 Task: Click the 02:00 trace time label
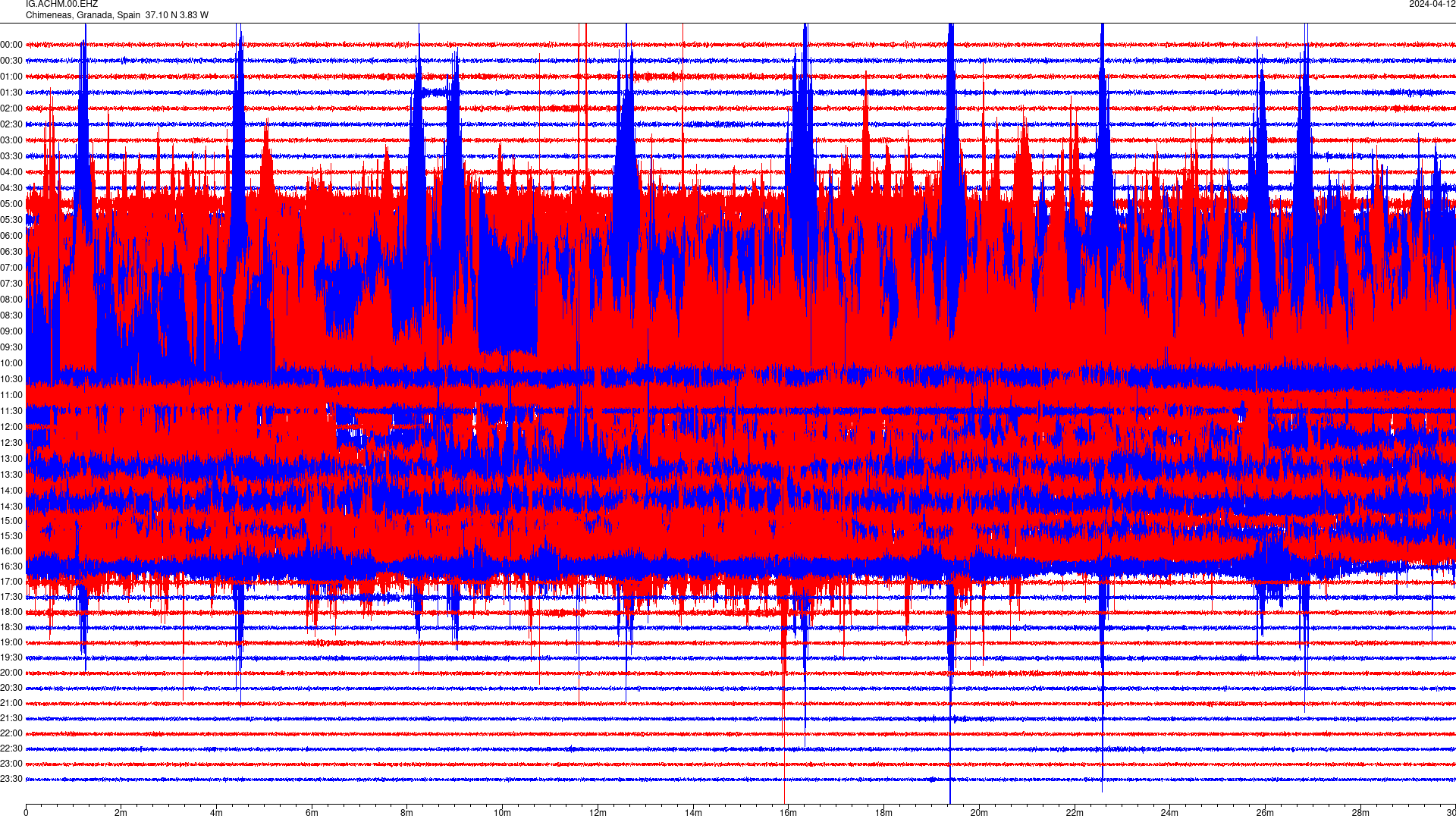point(11,108)
